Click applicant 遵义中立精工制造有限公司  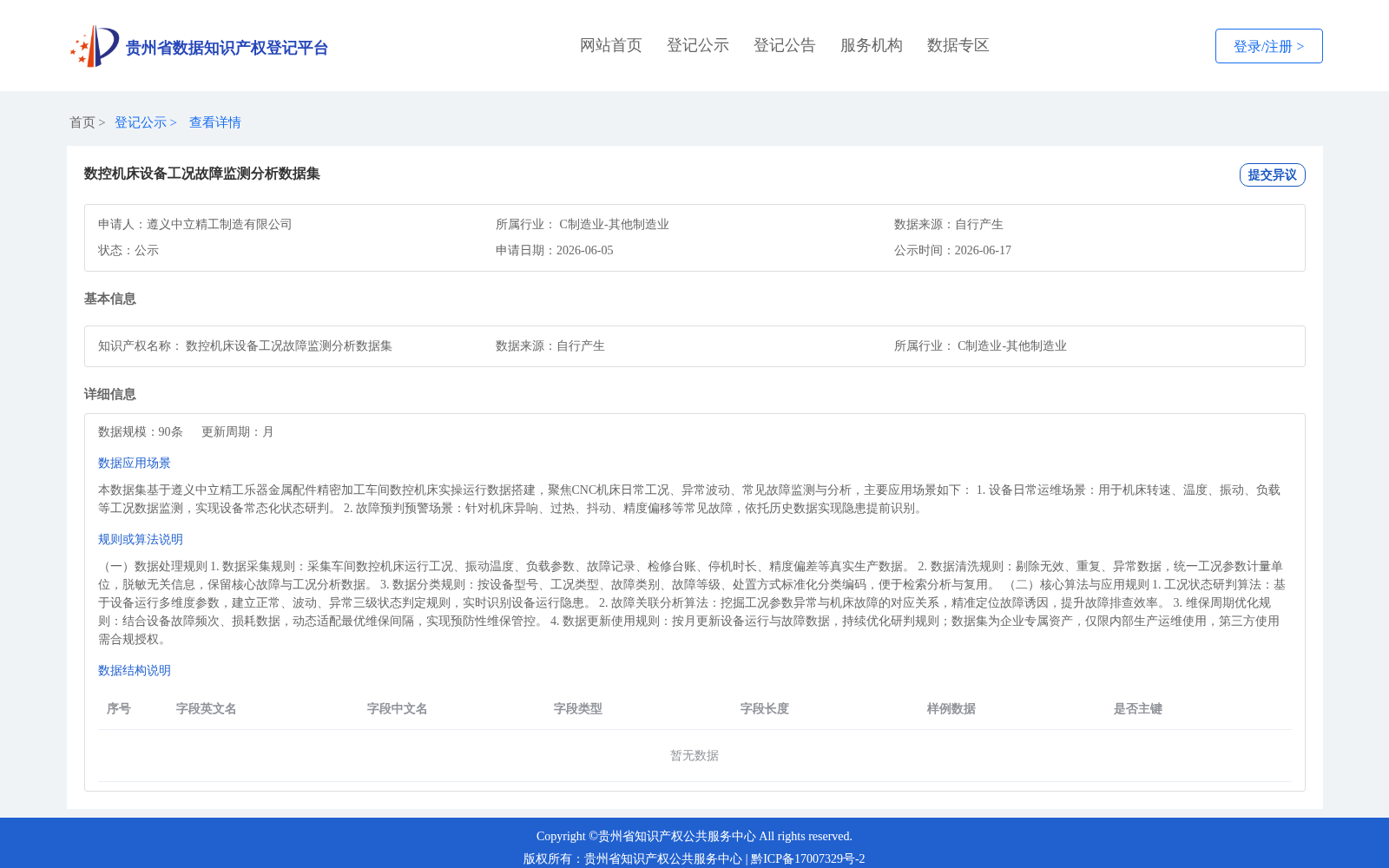click(x=220, y=224)
